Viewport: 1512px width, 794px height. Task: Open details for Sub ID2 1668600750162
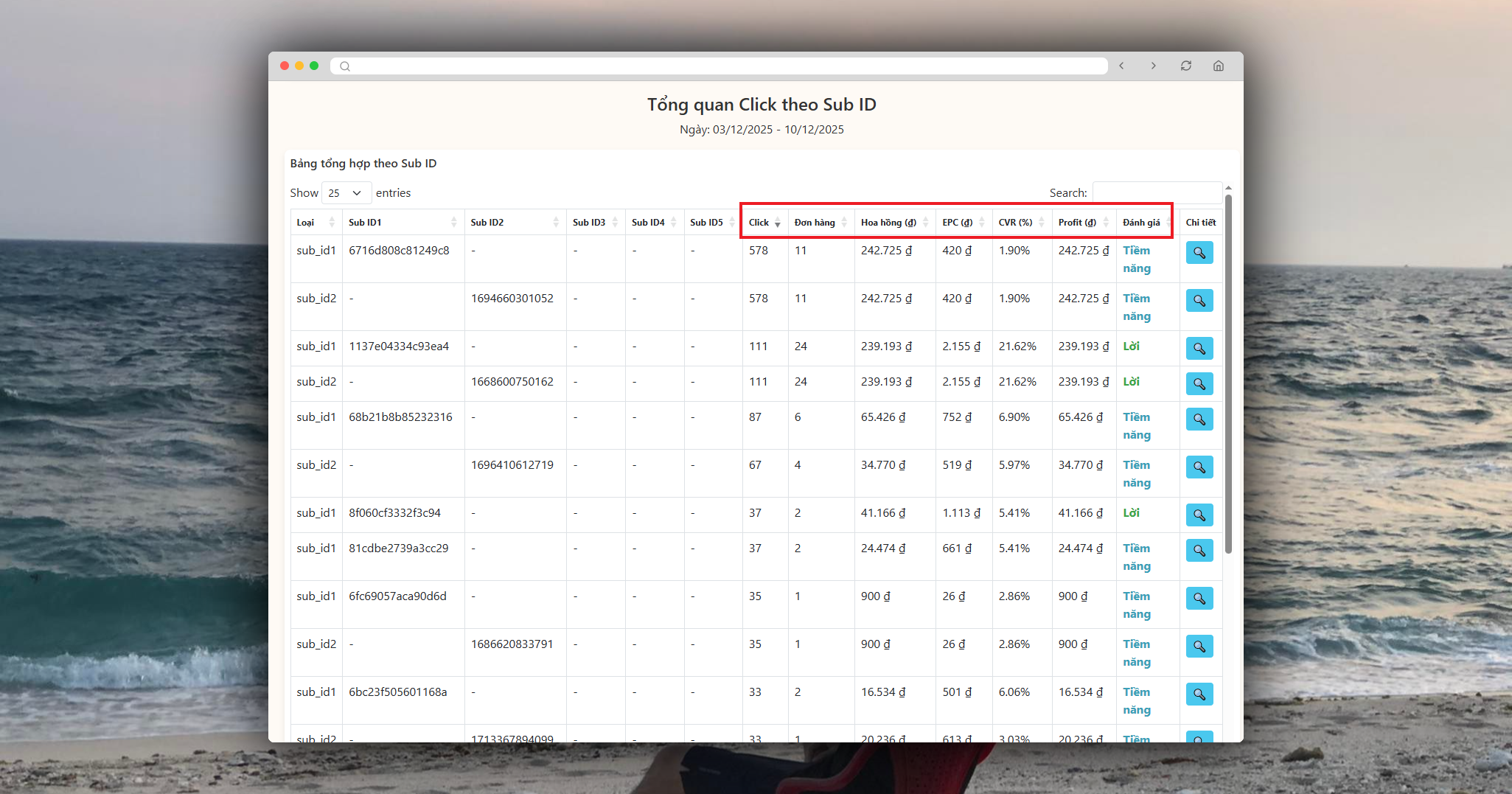(x=1199, y=384)
